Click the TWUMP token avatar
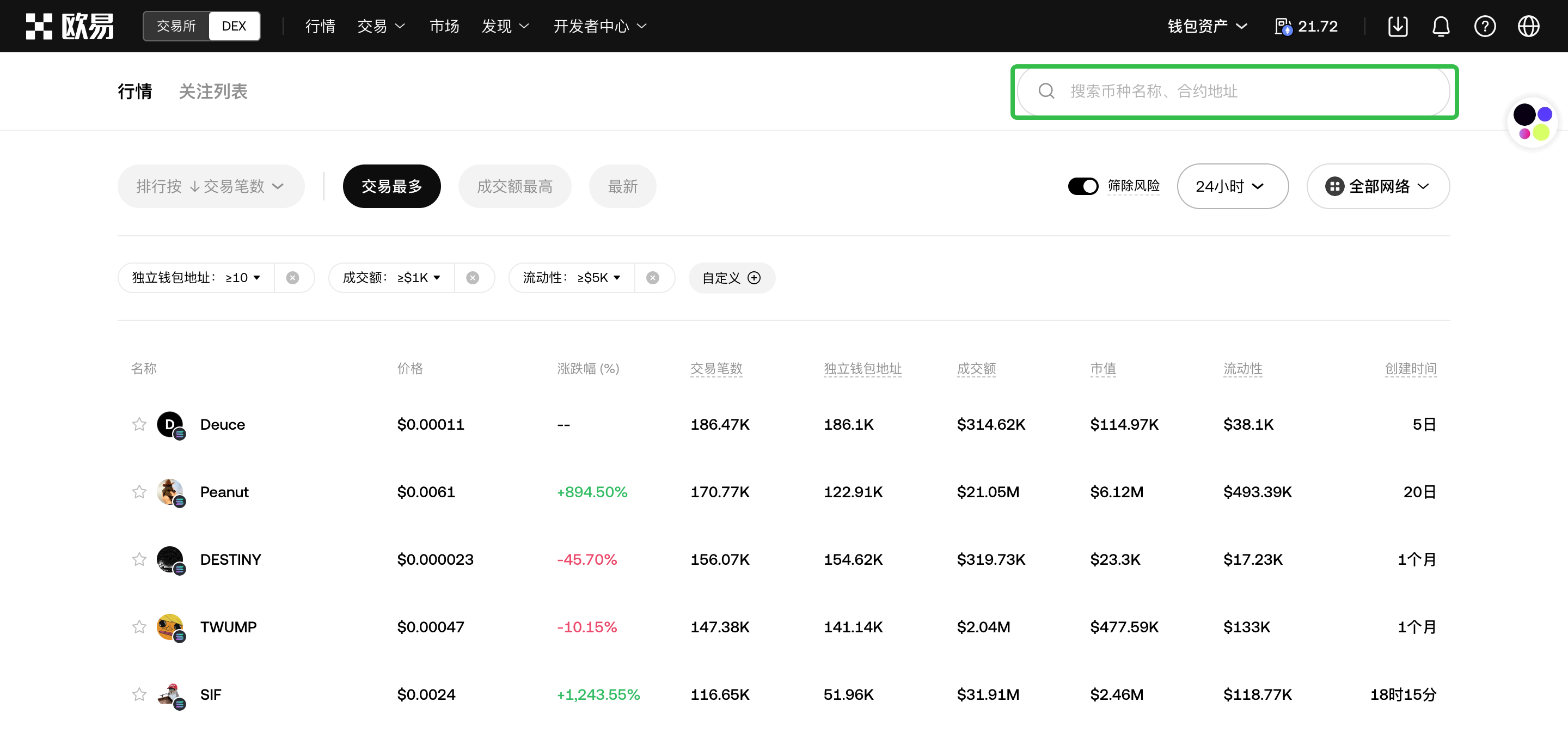The height and width of the screenshot is (732, 1568). tap(170, 627)
